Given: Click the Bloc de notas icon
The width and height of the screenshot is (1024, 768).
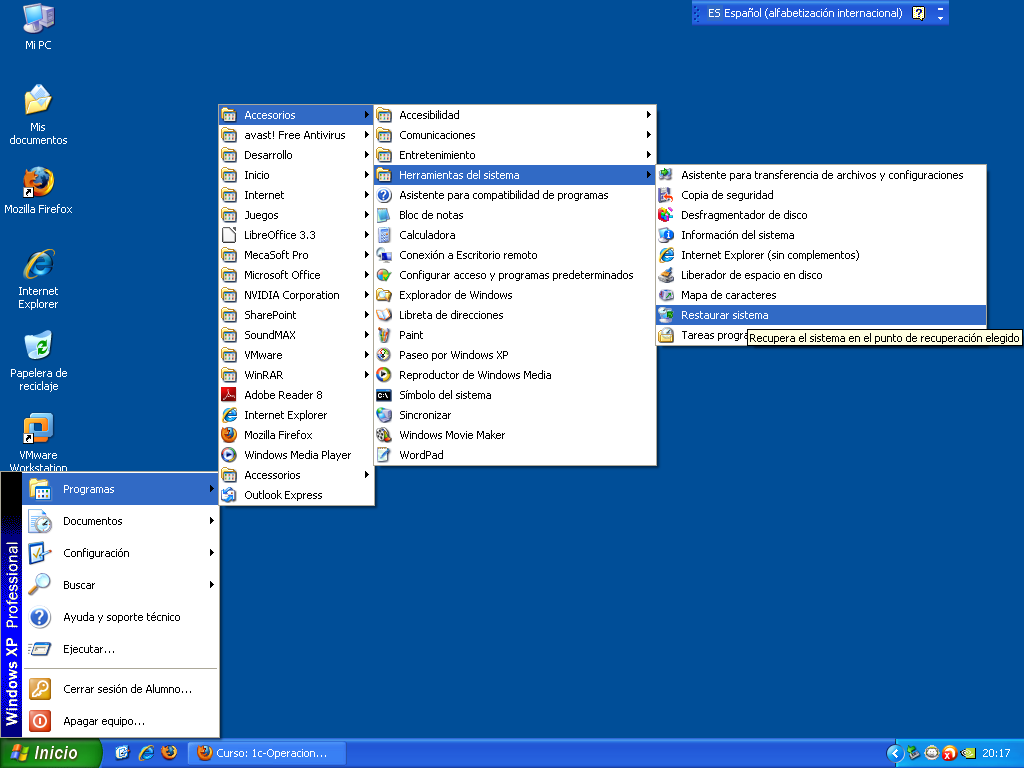Looking at the screenshot, I should click(384, 215).
